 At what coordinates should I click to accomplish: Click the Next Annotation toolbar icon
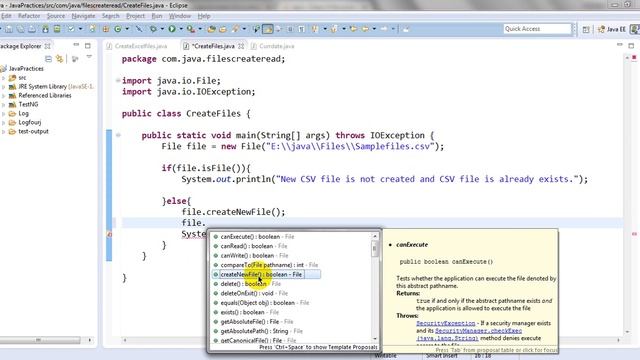(315, 29)
